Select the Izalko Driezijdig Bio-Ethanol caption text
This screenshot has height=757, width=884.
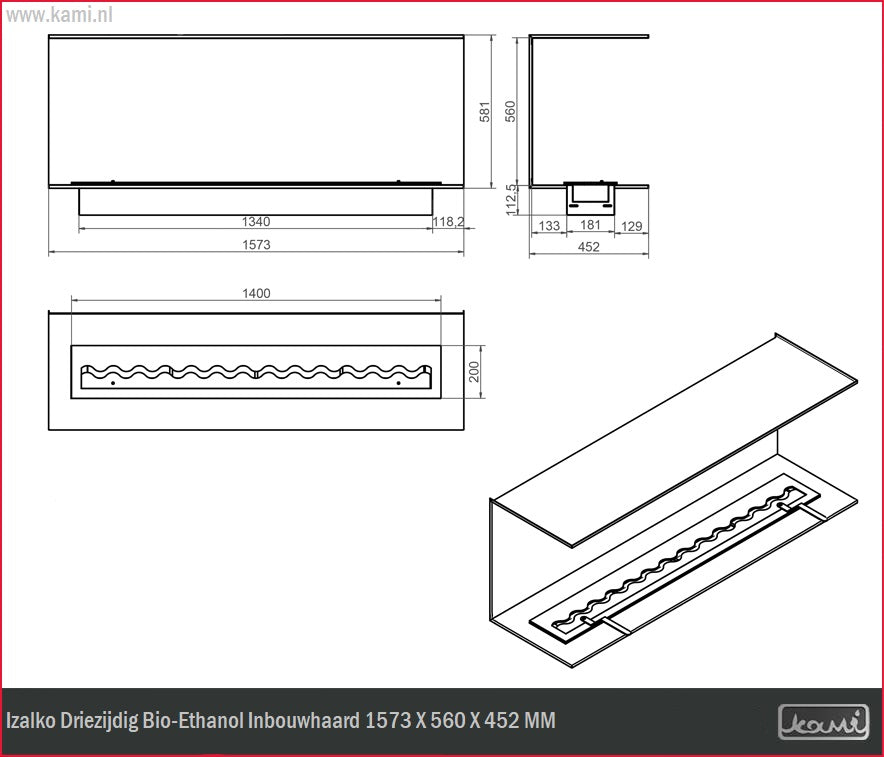[281, 721]
